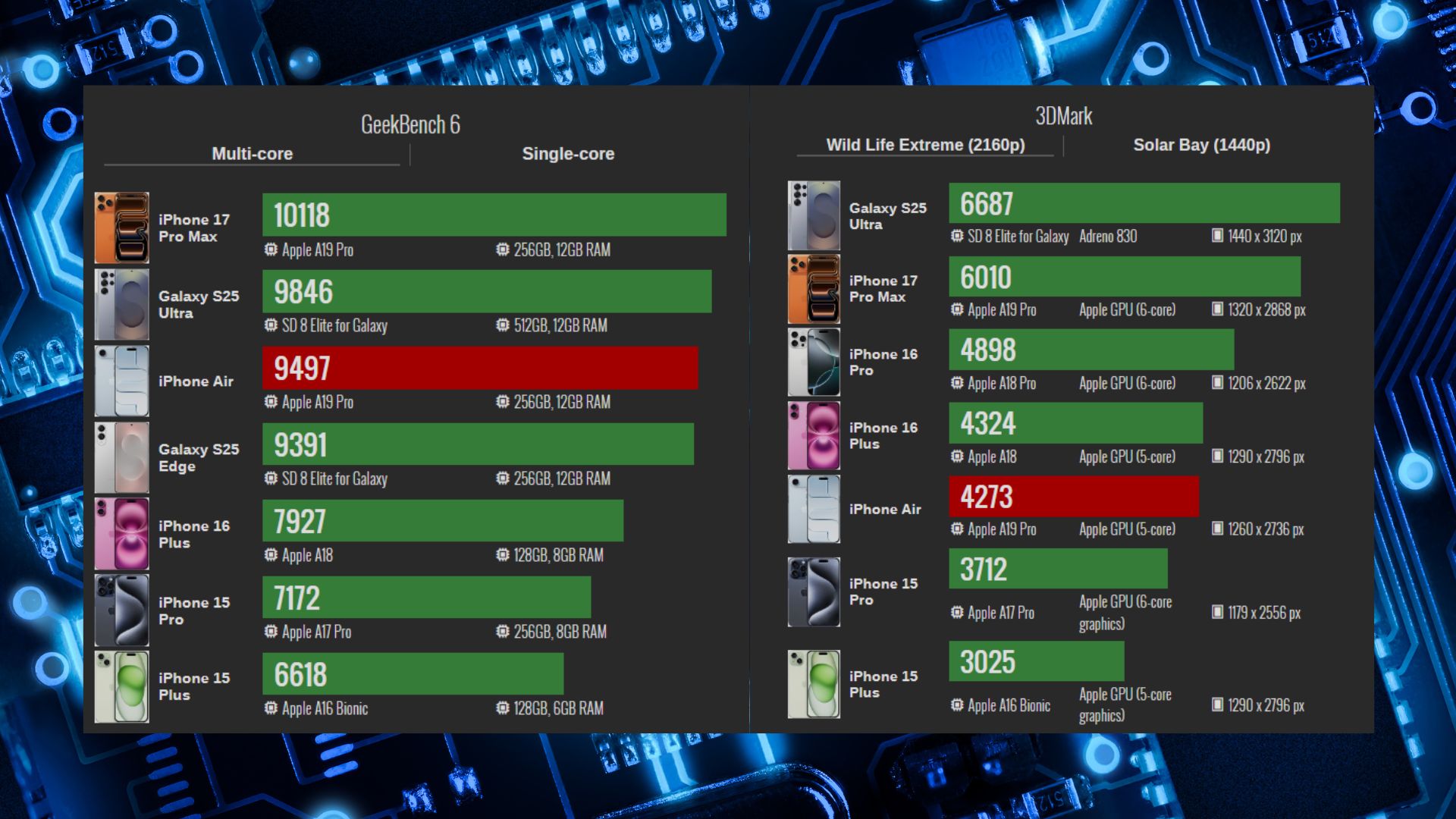Open iPhone Air thumbnail in 3DMark list

(x=814, y=509)
